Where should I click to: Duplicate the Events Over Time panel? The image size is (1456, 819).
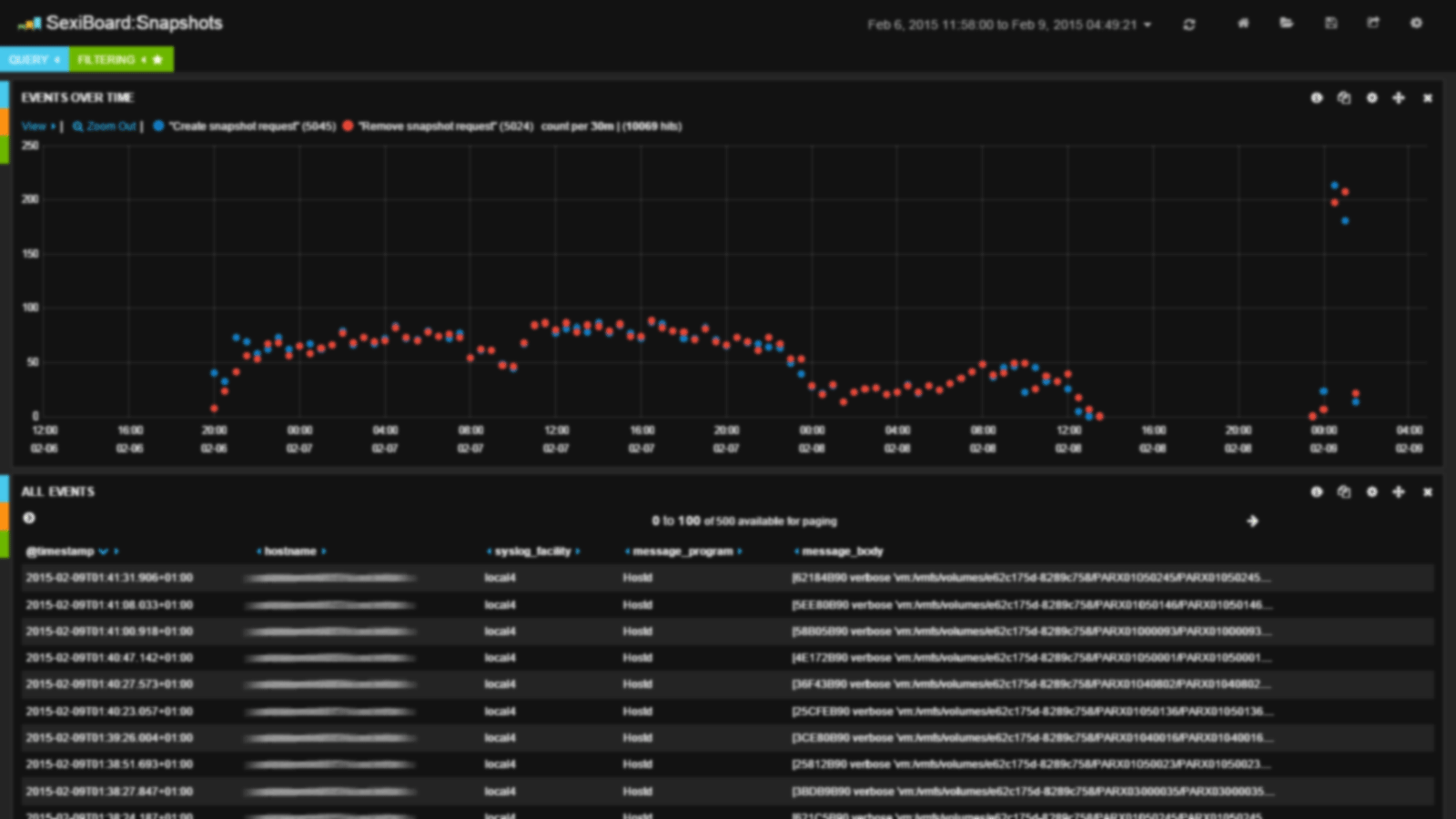[1344, 98]
